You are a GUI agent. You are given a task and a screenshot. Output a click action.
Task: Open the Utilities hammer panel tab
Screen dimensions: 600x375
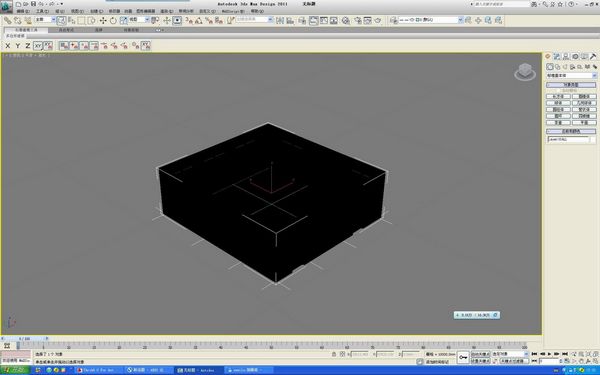point(593,56)
